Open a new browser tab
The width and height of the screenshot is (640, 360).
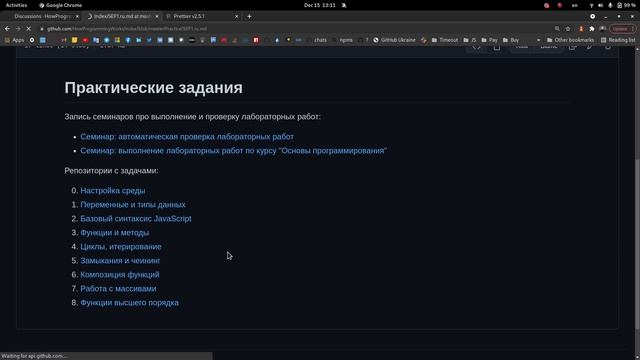point(249,16)
